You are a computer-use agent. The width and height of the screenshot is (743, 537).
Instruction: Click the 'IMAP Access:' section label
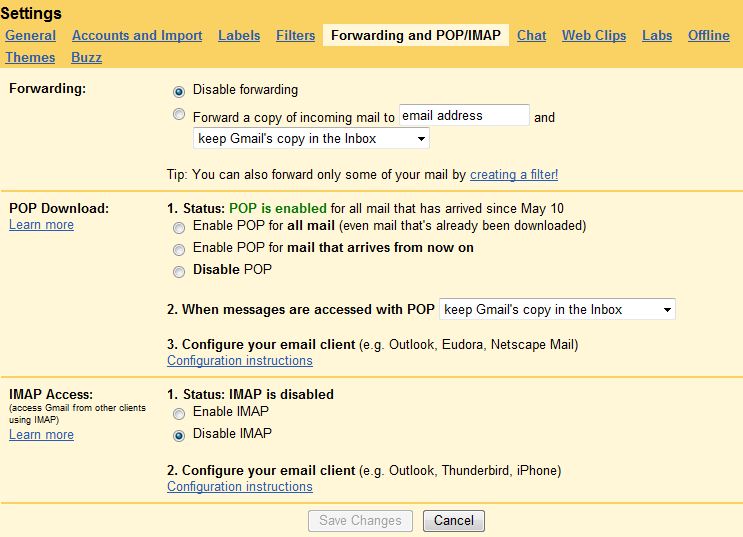(51, 394)
